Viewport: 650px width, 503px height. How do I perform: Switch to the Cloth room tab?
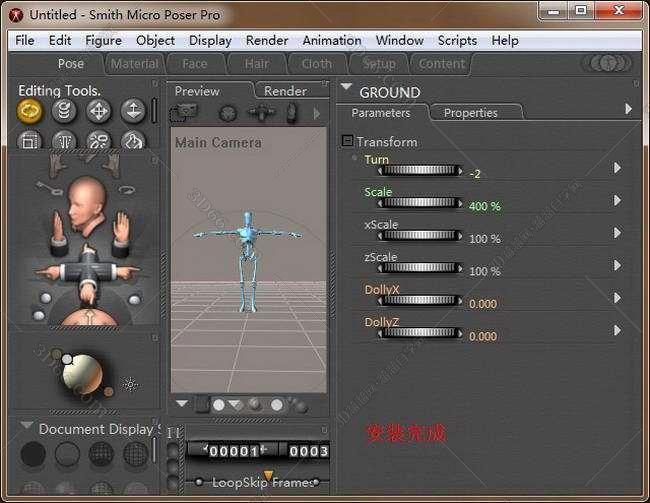[x=316, y=64]
